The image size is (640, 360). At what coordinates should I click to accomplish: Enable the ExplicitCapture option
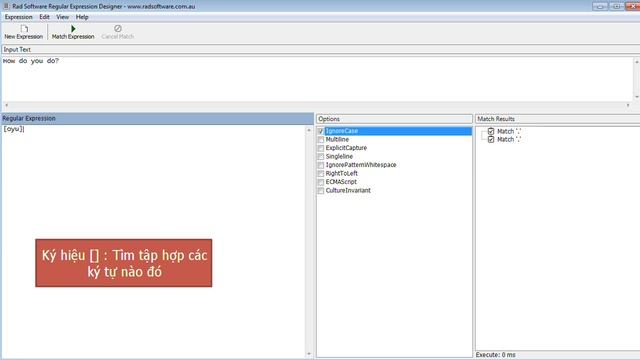321,148
